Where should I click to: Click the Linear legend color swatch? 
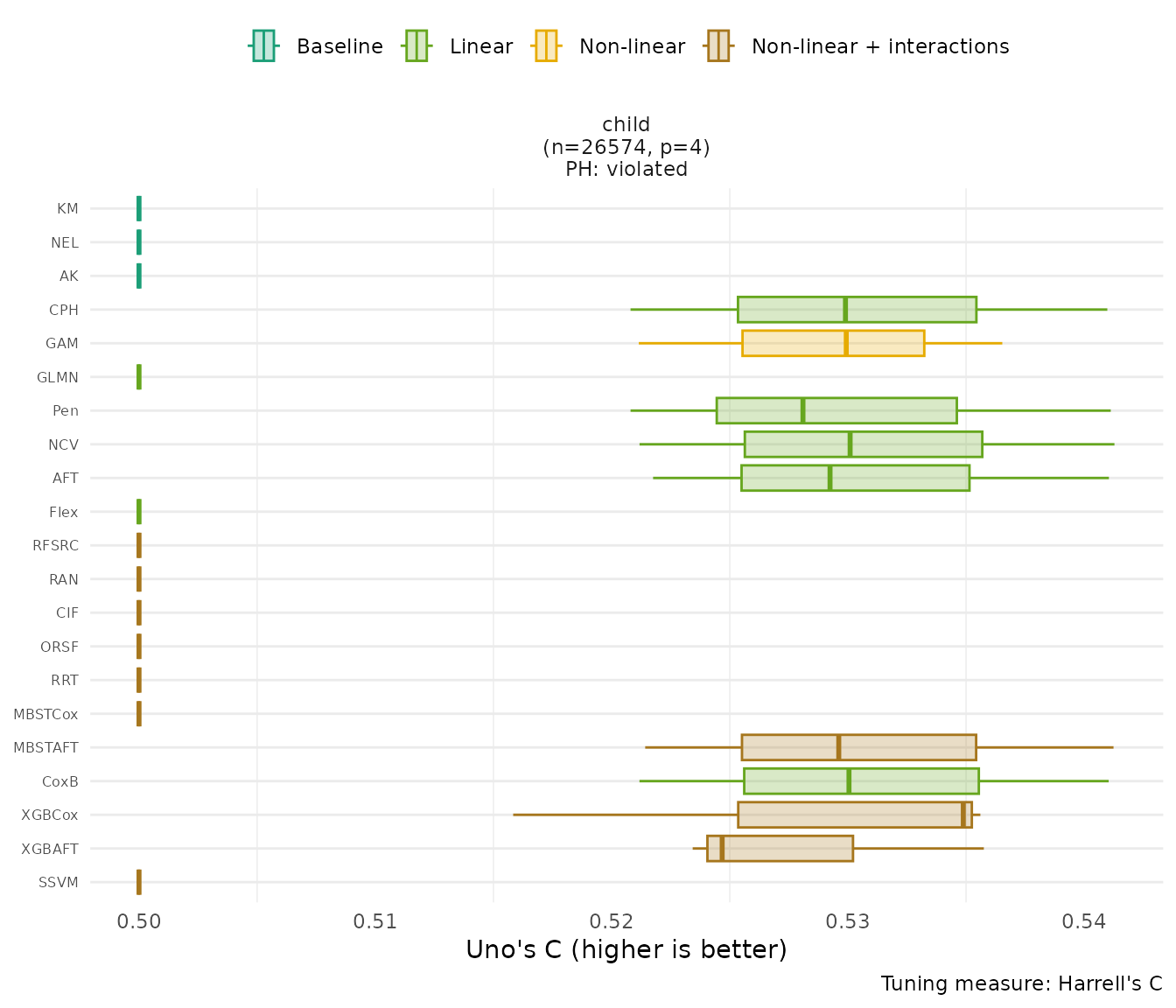point(416,46)
